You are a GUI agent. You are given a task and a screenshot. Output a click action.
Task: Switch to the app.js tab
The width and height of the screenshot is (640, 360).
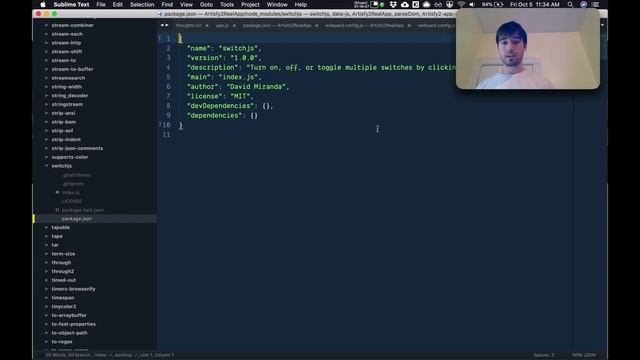coord(222,25)
